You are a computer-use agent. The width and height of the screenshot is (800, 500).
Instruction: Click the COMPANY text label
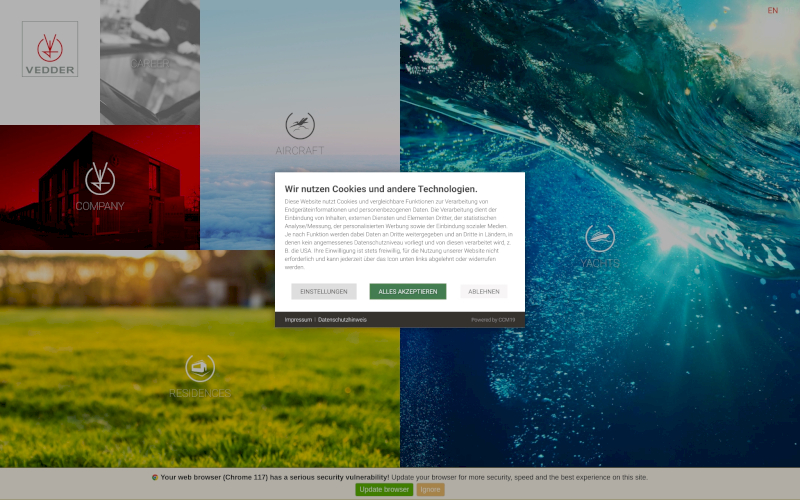[x=100, y=207]
